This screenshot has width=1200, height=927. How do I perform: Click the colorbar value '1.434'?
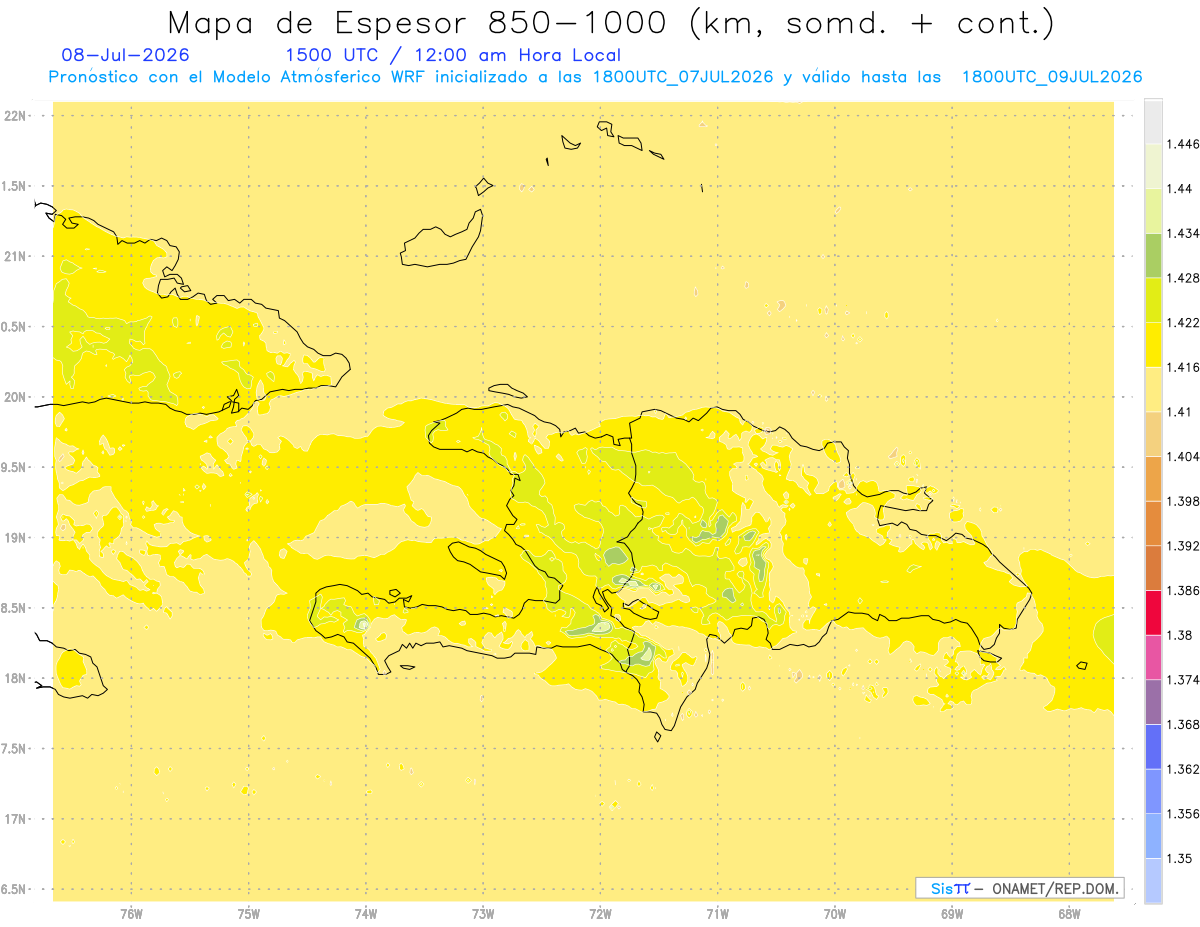pos(1182,233)
